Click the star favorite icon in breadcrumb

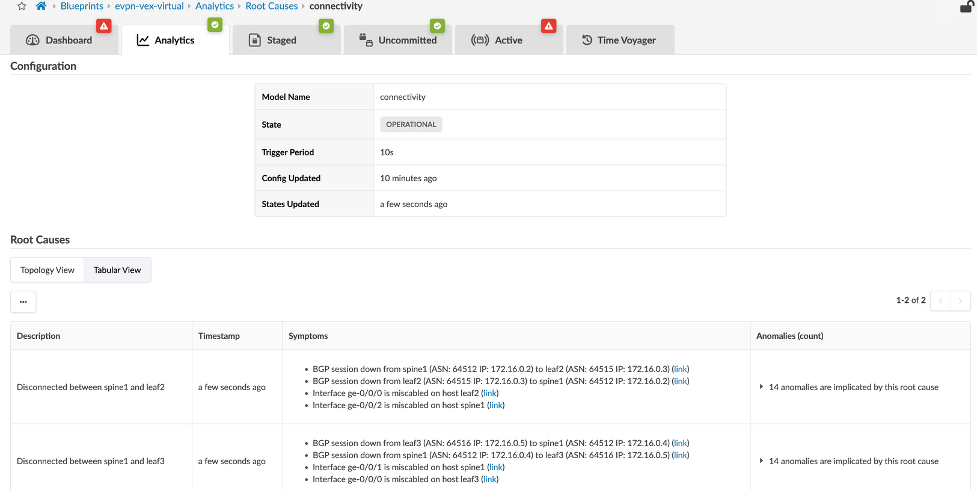click(22, 6)
